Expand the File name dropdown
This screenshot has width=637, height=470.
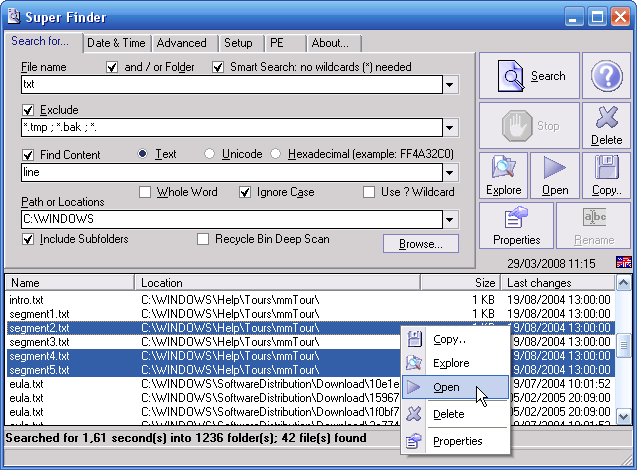pos(451,85)
